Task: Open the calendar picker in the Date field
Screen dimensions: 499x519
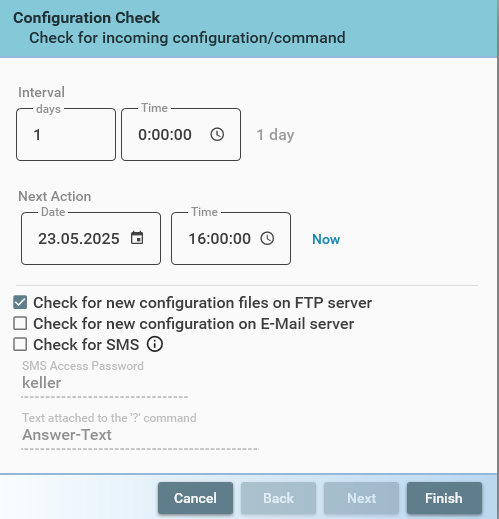Action: [x=137, y=238]
